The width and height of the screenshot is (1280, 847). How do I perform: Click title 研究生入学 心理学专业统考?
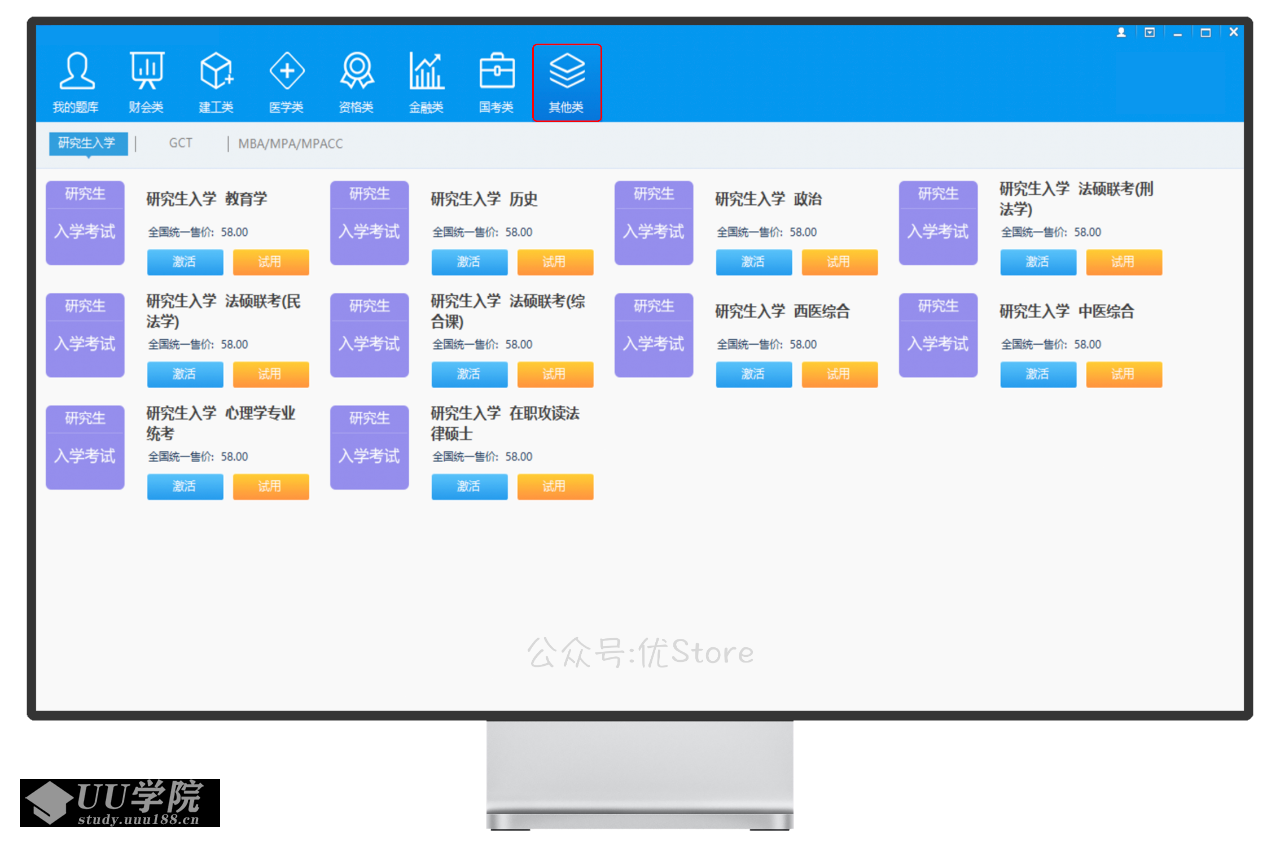[221, 423]
